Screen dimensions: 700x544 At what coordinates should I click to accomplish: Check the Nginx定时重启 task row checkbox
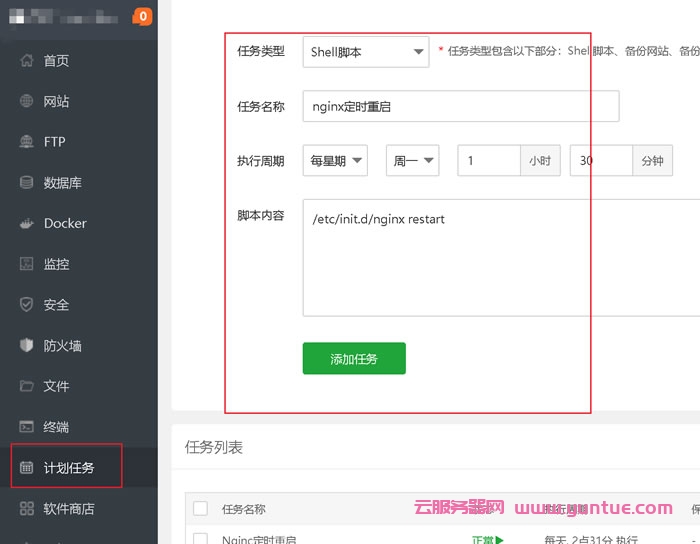pos(200,539)
